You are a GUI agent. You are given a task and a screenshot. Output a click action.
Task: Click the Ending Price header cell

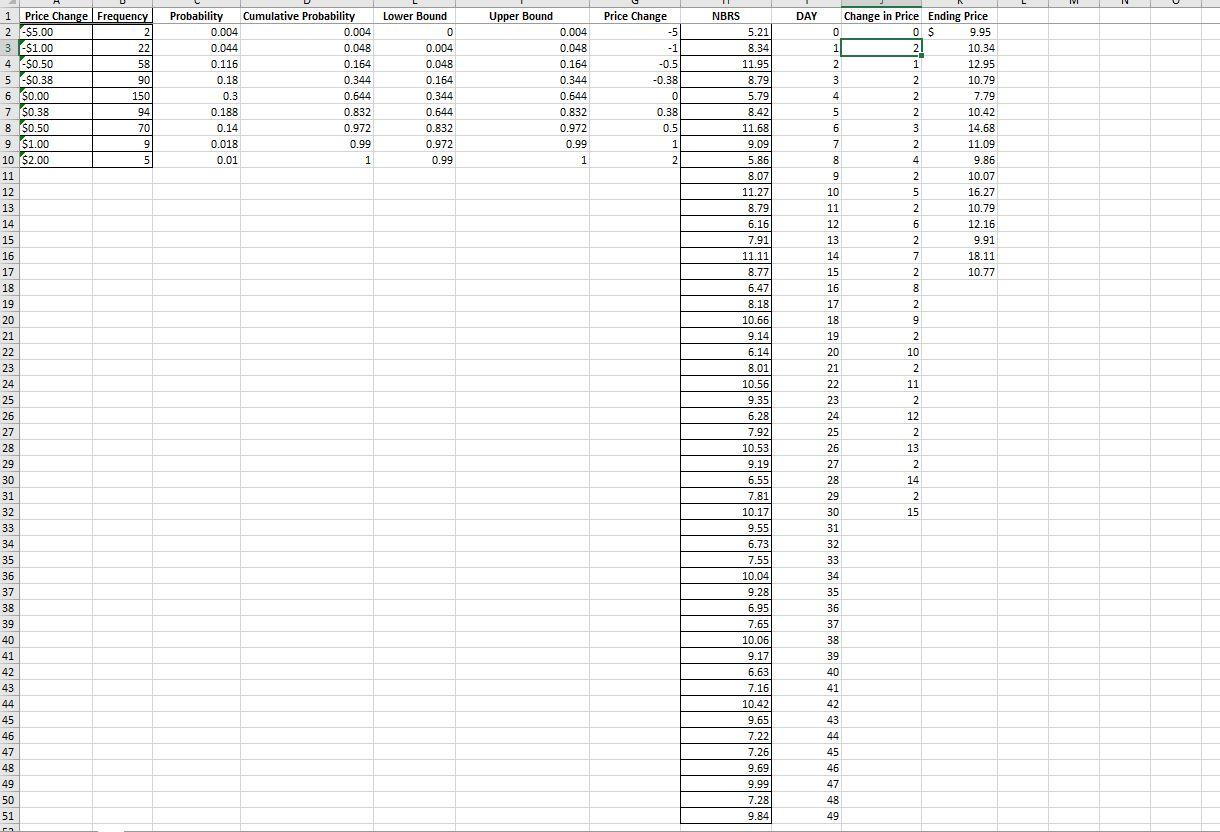pyautogui.click(x=956, y=16)
